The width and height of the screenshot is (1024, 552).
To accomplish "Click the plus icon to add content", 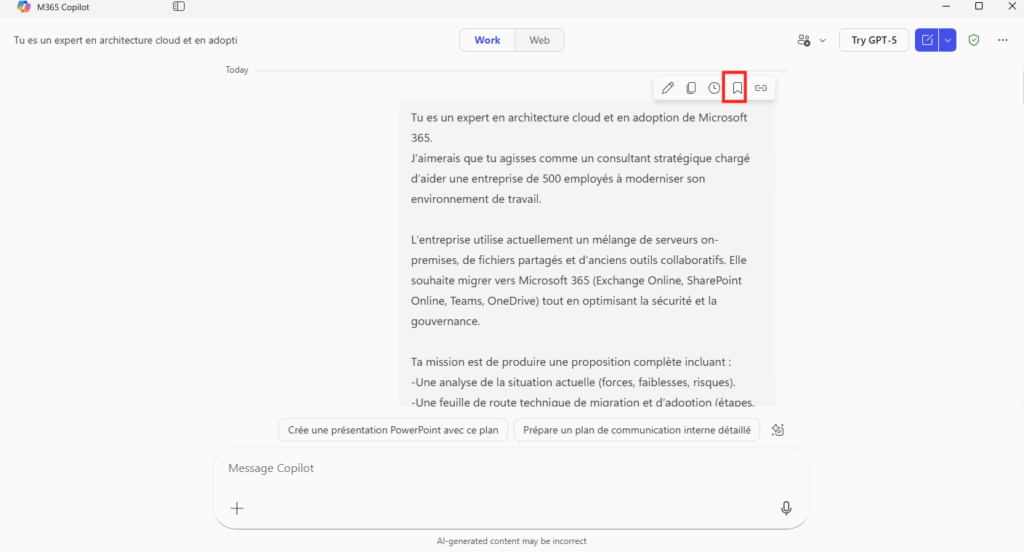I will (x=237, y=508).
